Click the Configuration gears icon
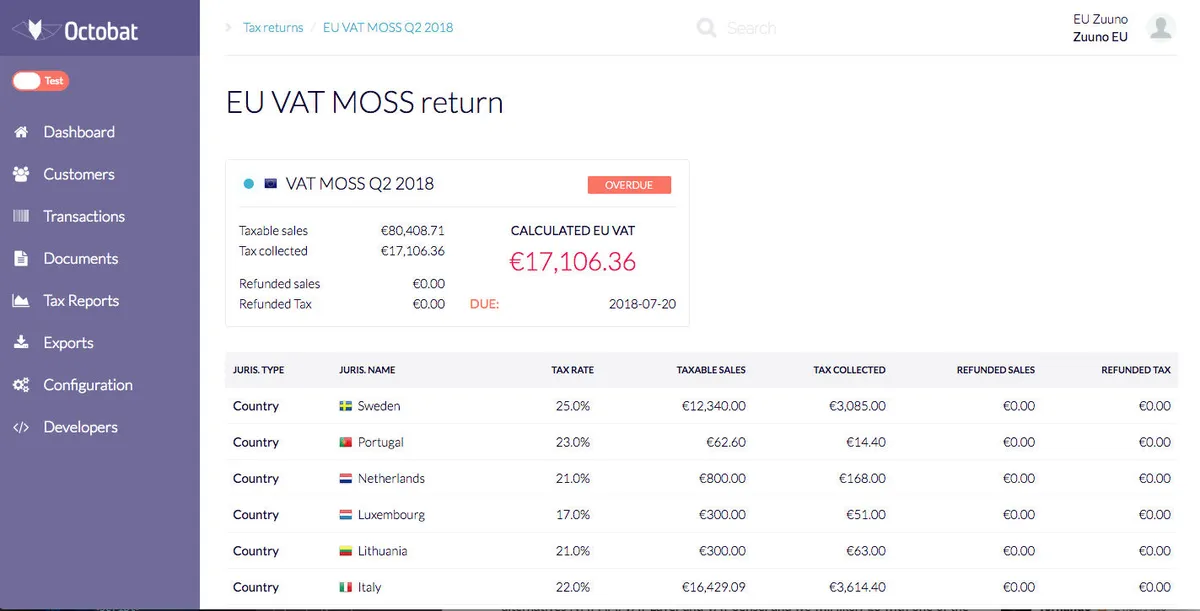The image size is (1200, 611). (21, 385)
